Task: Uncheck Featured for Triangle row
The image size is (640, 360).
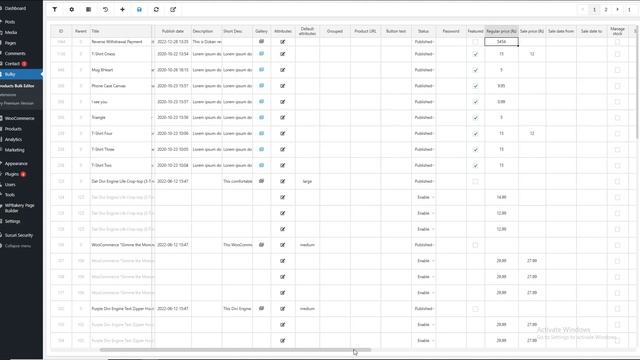Action: (475, 118)
